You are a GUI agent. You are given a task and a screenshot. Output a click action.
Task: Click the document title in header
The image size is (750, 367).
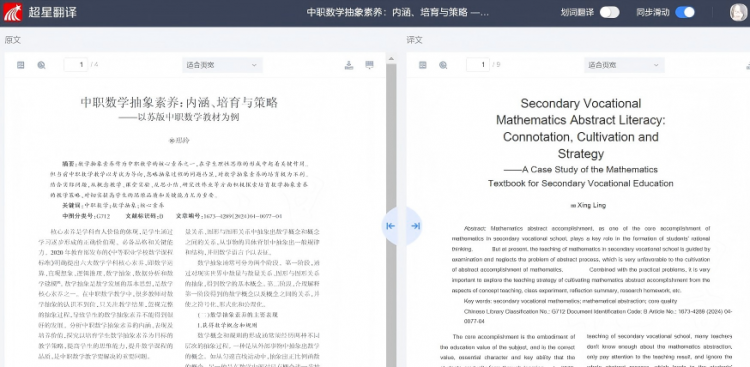click(x=398, y=12)
